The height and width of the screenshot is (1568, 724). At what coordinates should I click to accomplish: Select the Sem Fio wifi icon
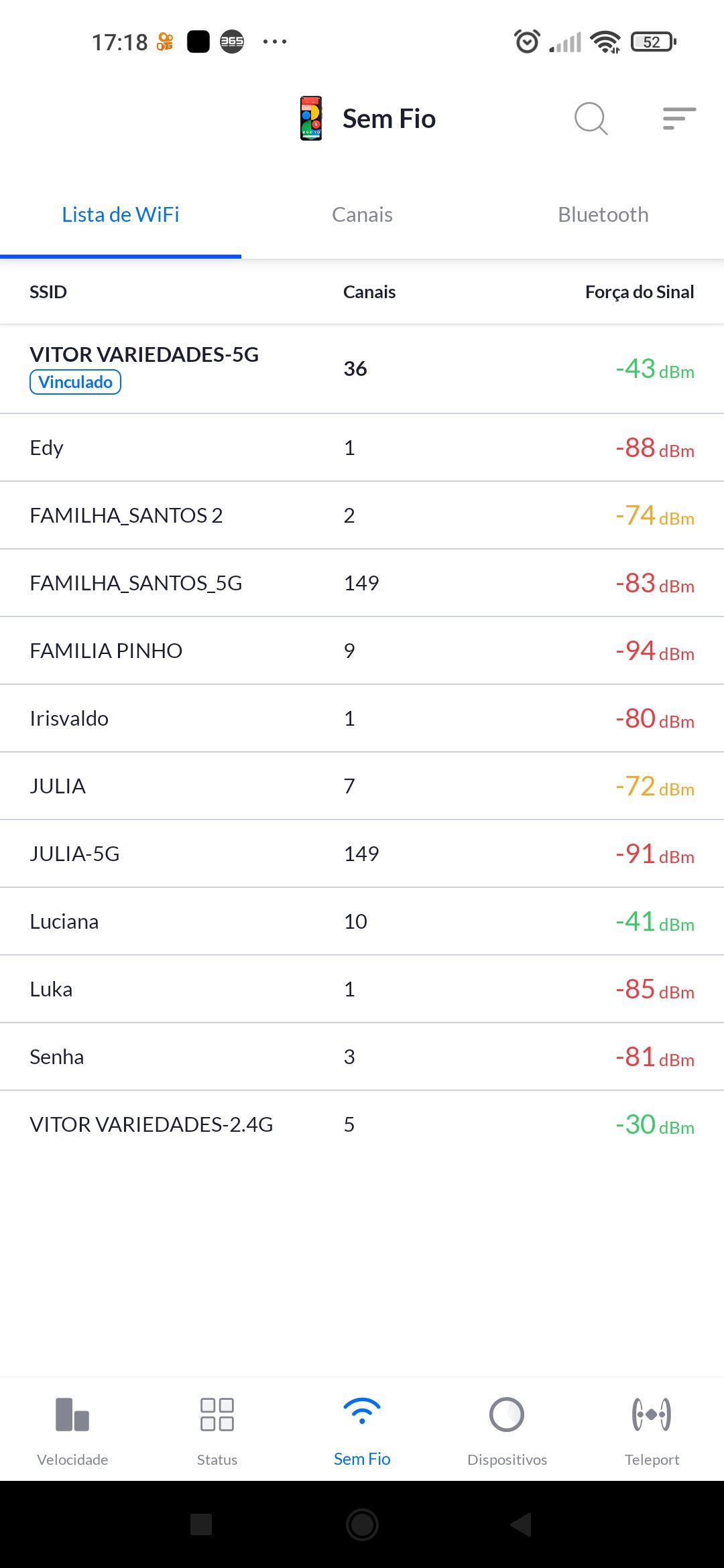(x=362, y=1413)
